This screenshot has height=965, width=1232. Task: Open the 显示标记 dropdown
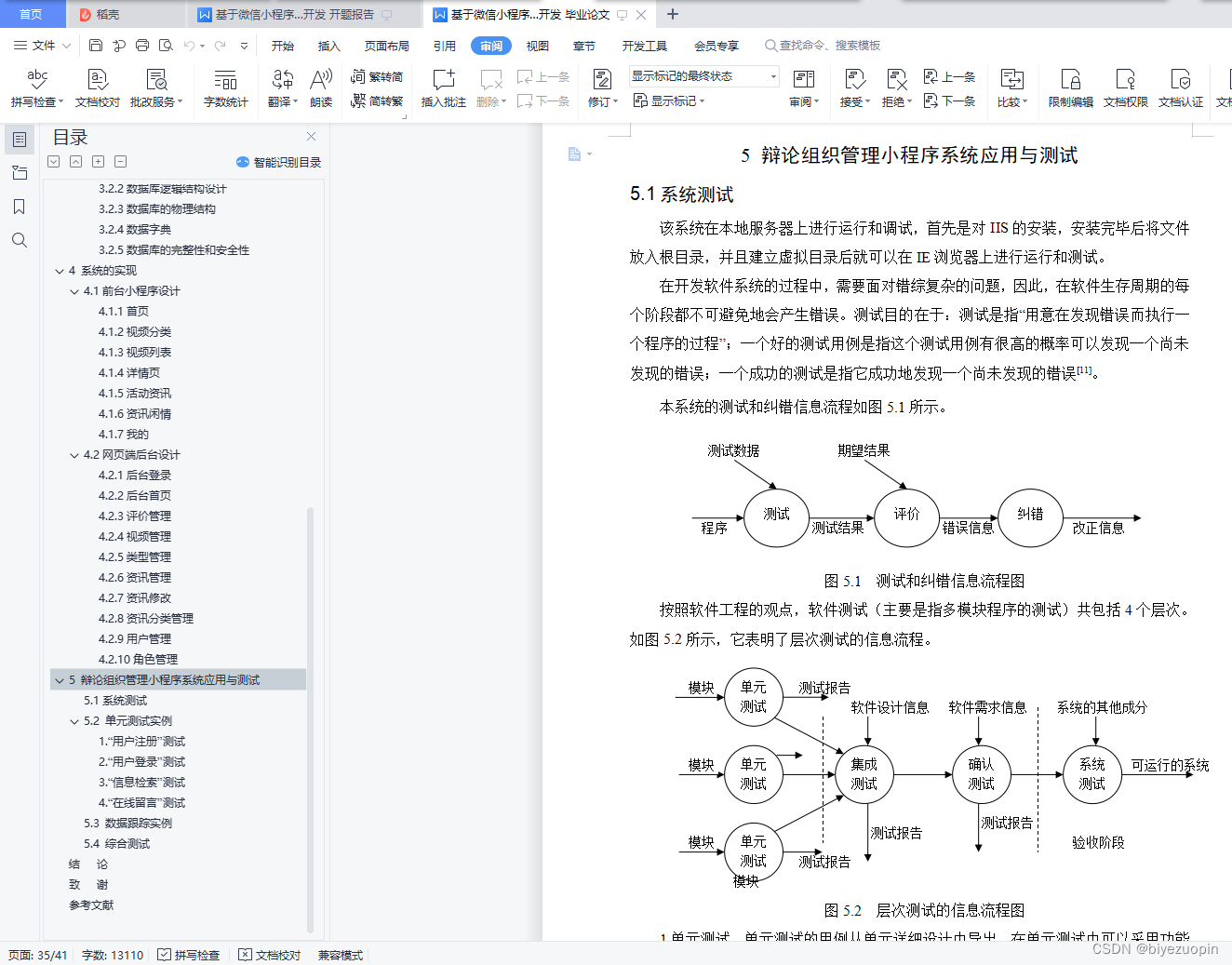pos(669,101)
